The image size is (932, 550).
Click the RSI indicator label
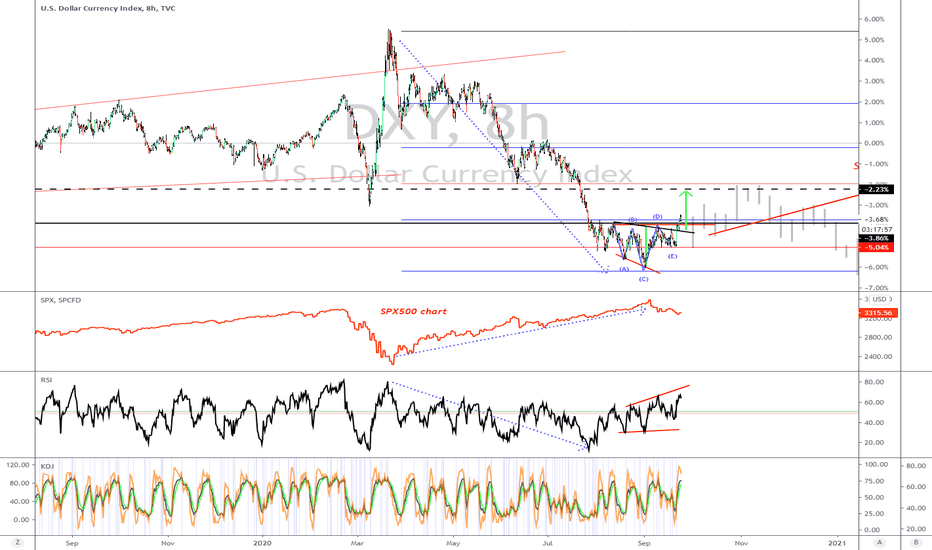pos(46,379)
